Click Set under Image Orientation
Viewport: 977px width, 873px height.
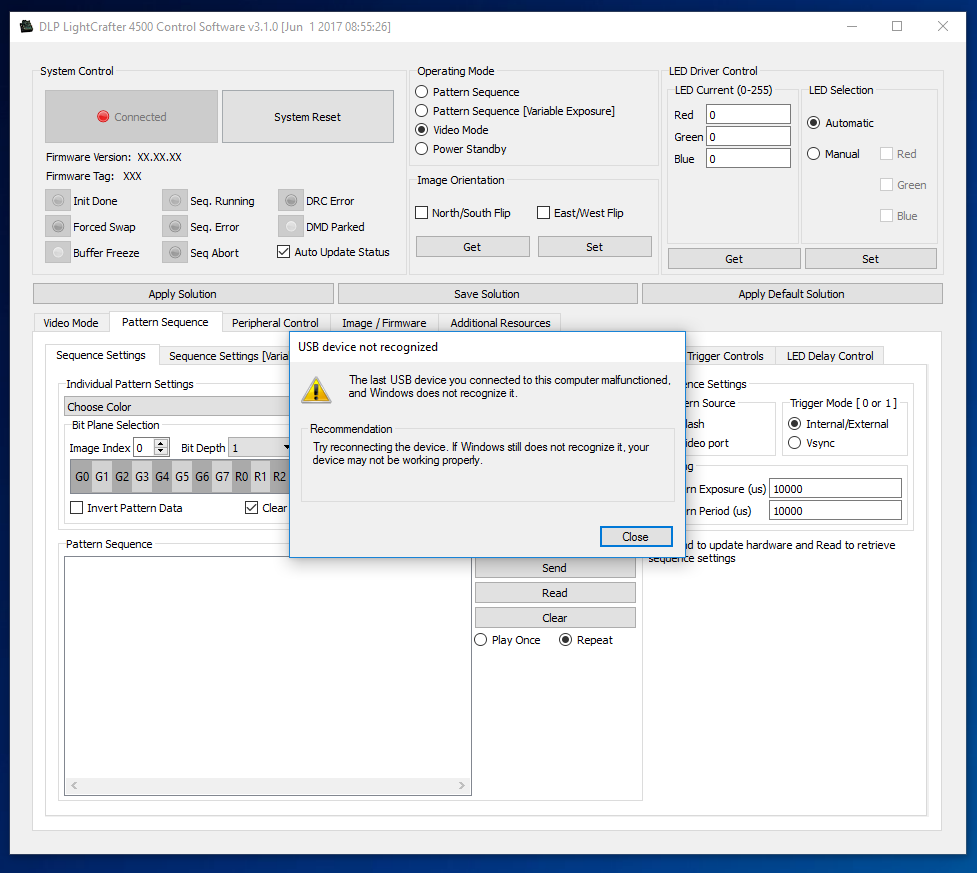coord(594,247)
